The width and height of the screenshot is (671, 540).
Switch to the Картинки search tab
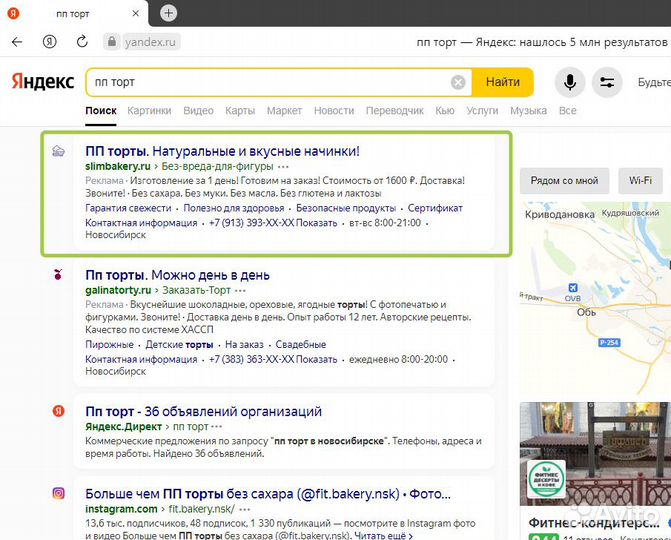(x=149, y=110)
